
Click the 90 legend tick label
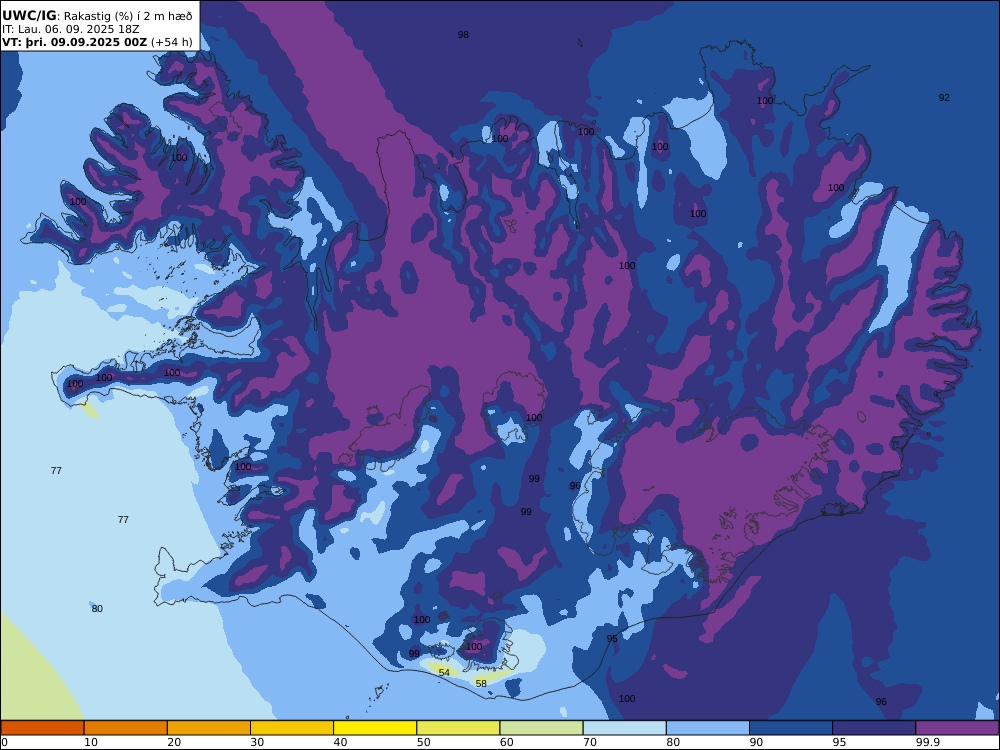[756, 742]
